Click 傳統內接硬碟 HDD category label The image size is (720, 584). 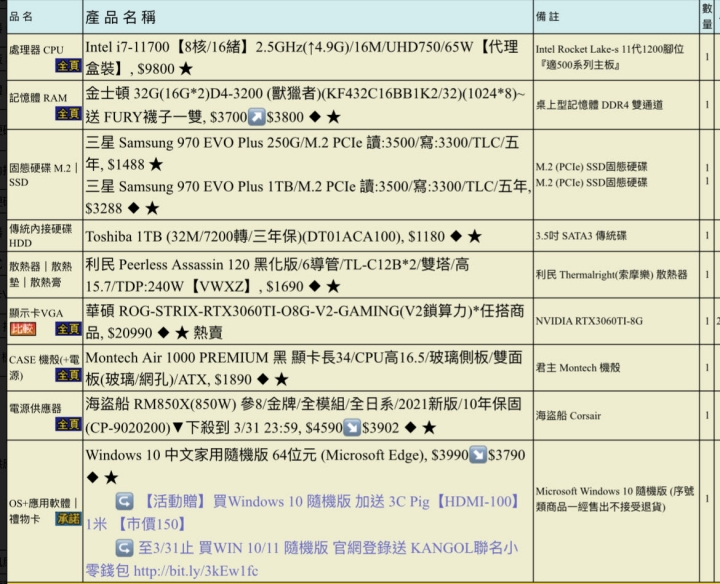40,236
